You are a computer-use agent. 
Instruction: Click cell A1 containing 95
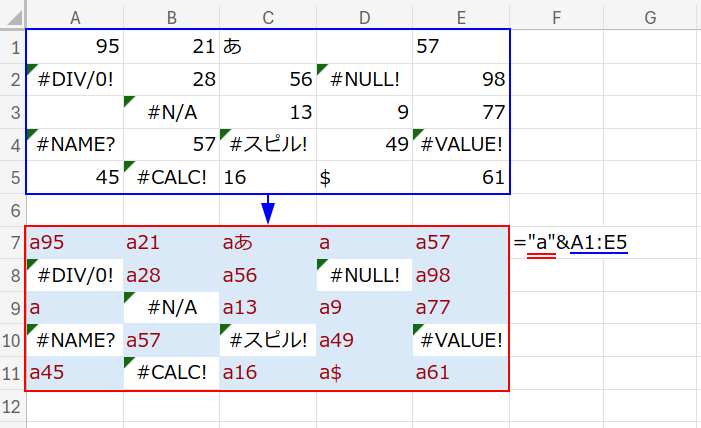pyautogui.click(x=75, y=46)
